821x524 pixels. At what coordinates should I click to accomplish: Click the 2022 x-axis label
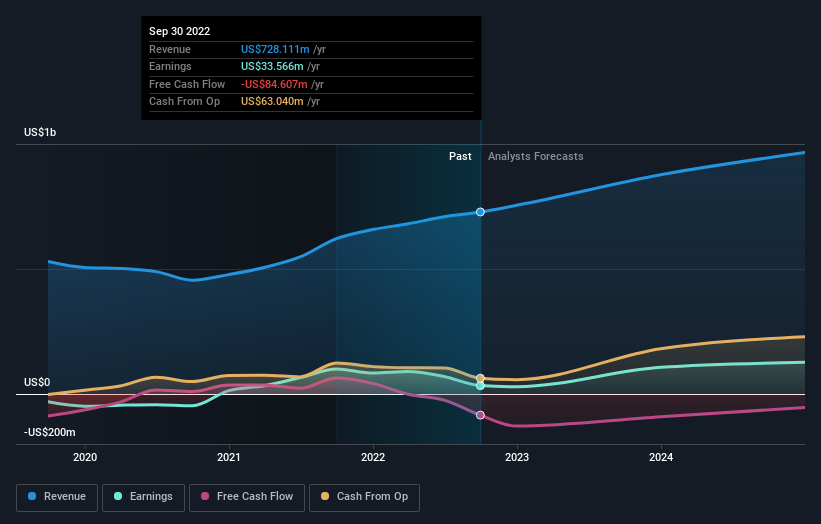click(373, 457)
